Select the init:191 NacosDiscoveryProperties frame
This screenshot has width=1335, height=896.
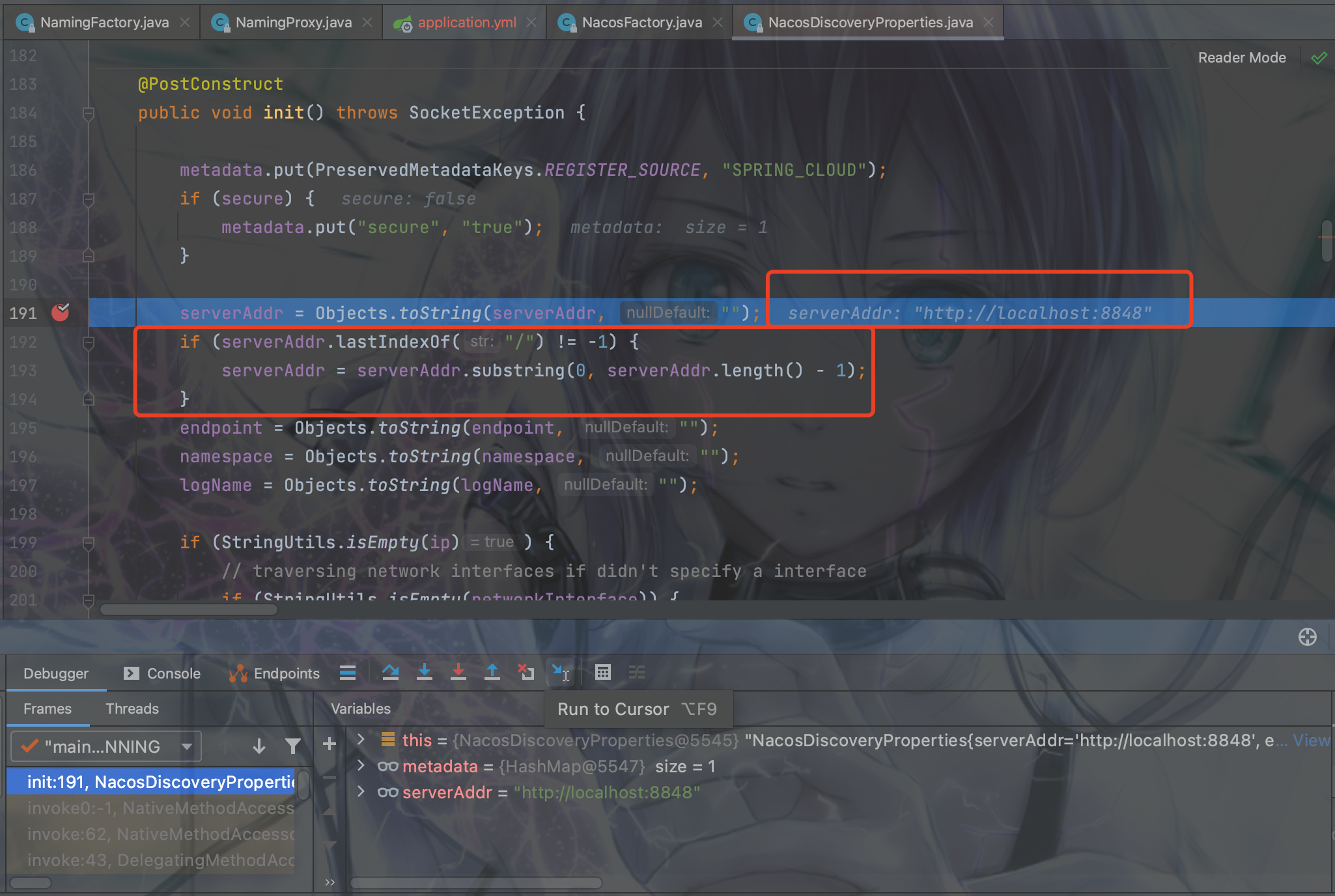[x=150, y=781]
